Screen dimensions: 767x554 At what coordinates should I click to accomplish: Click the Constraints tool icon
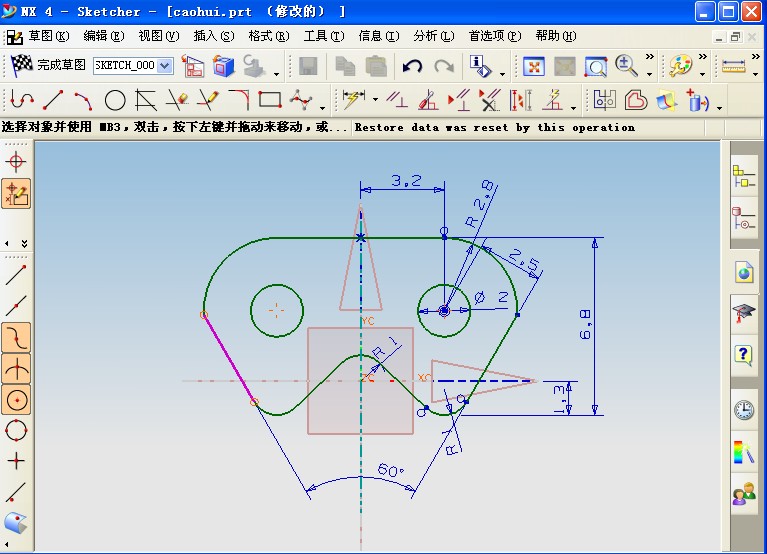point(397,99)
